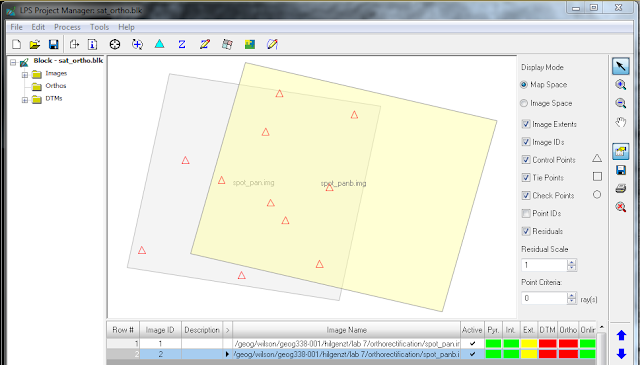This screenshot has width=640, height=365.
Task: Open the Edit menu
Action: [38, 27]
